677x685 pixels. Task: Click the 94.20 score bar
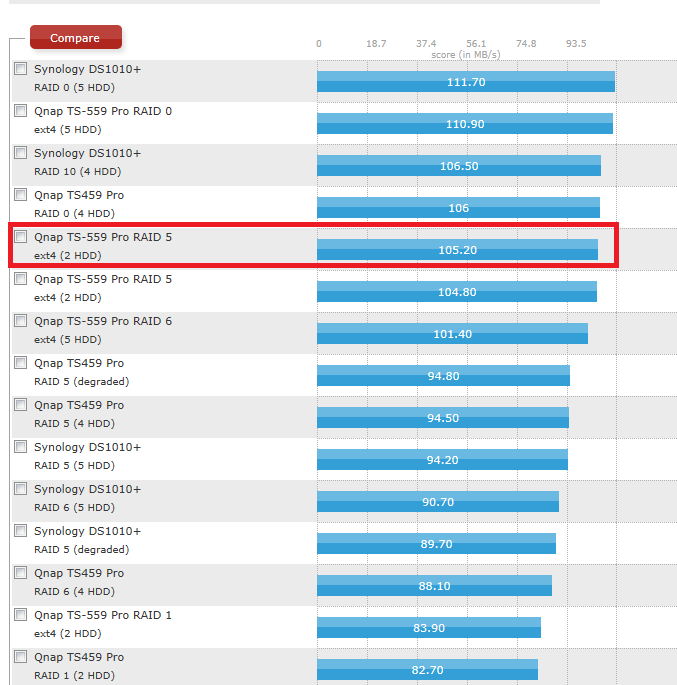tap(442, 460)
